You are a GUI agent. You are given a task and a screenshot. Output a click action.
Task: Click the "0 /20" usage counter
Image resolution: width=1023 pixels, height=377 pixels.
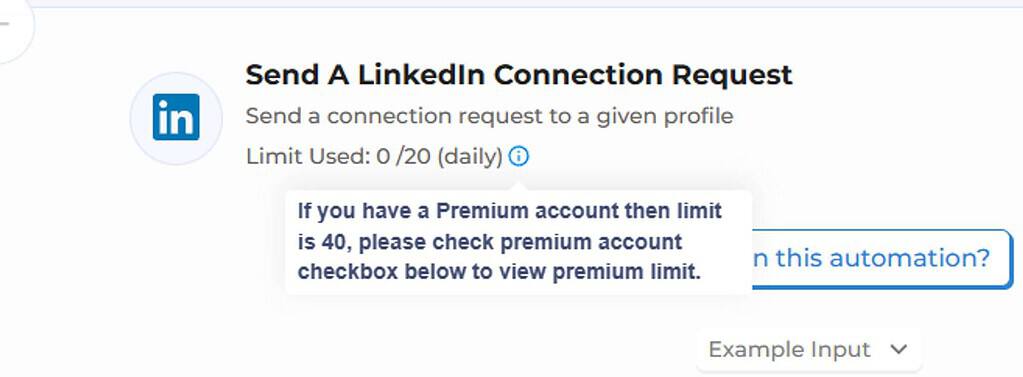pyautogui.click(x=403, y=157)
